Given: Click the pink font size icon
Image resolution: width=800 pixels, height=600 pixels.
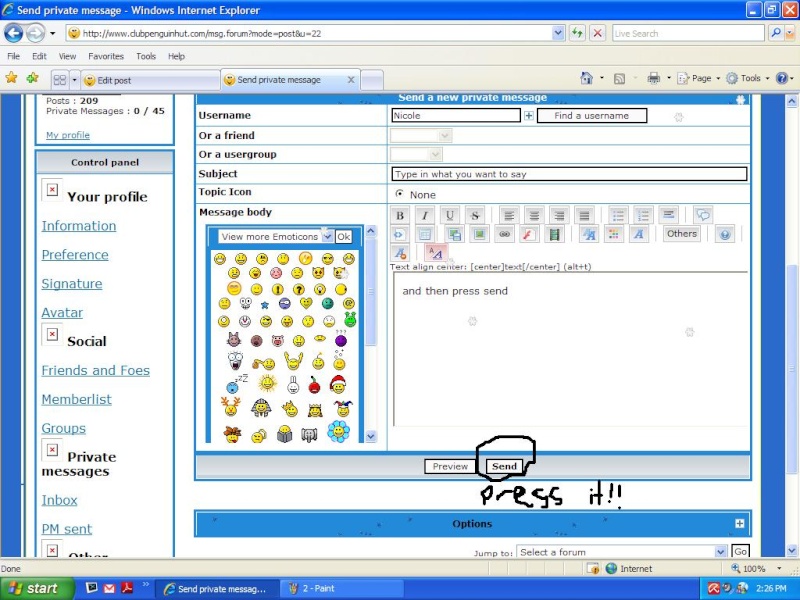Looking at the screenshot, I should 436,253.
